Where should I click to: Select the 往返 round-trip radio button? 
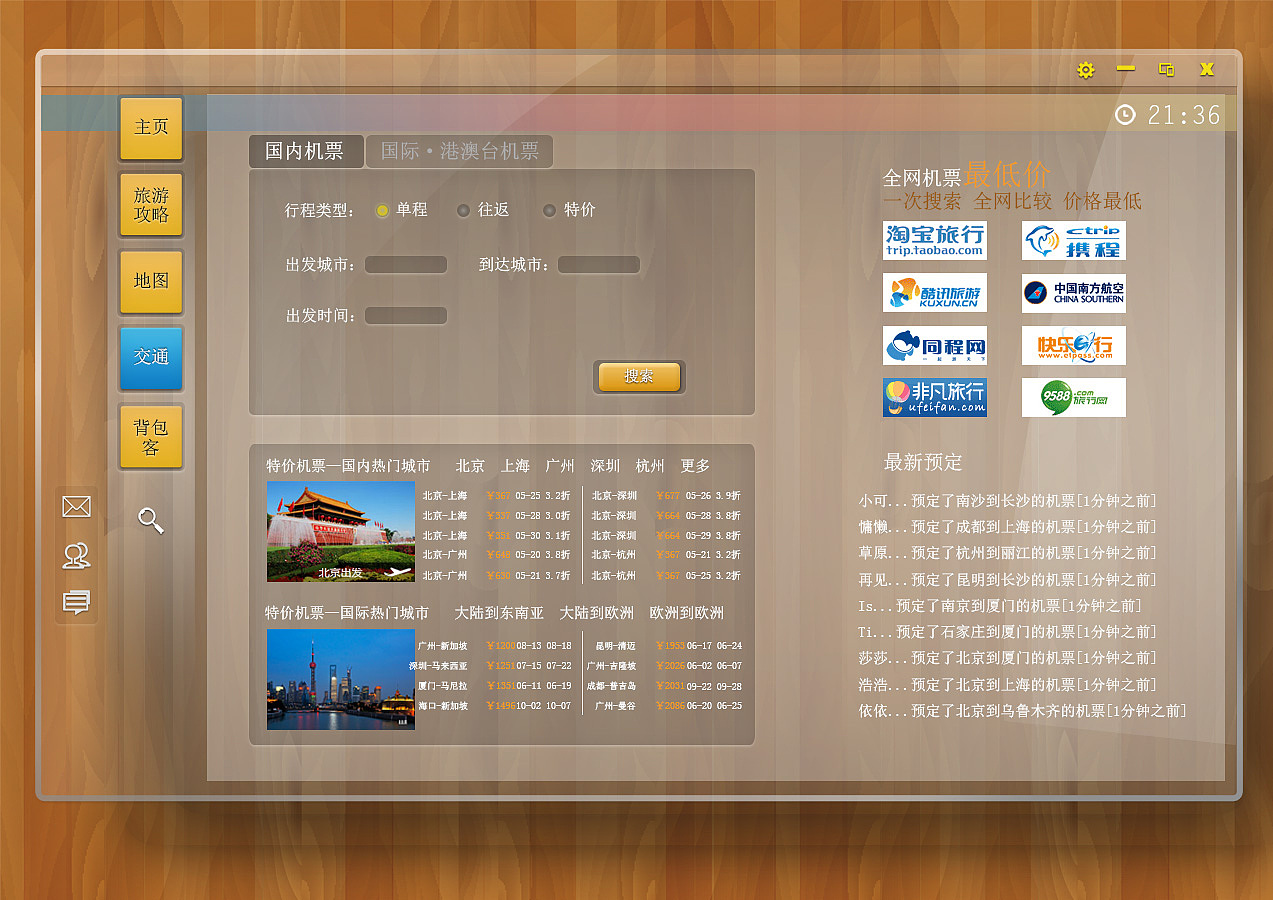coord(463,210)
